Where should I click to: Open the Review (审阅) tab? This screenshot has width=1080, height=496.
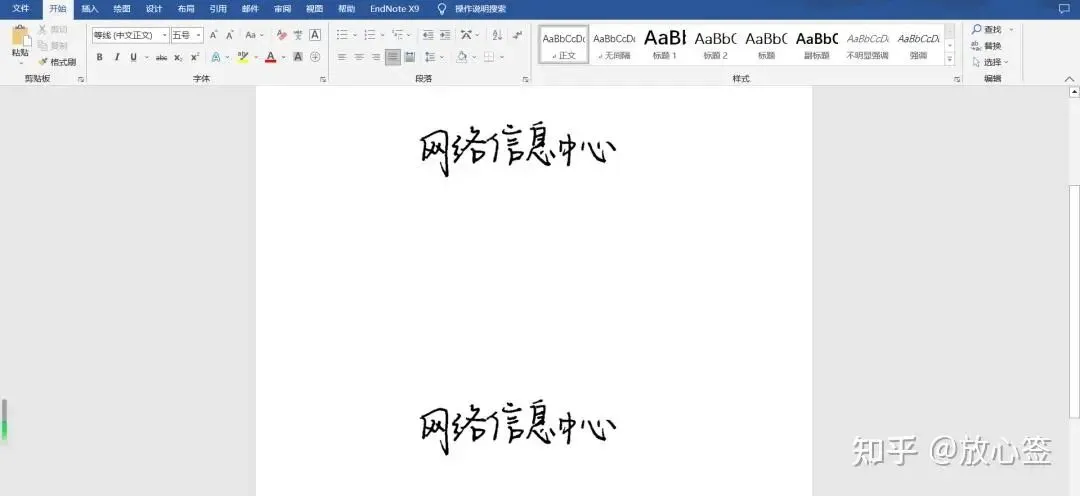(x=282, y=9)
